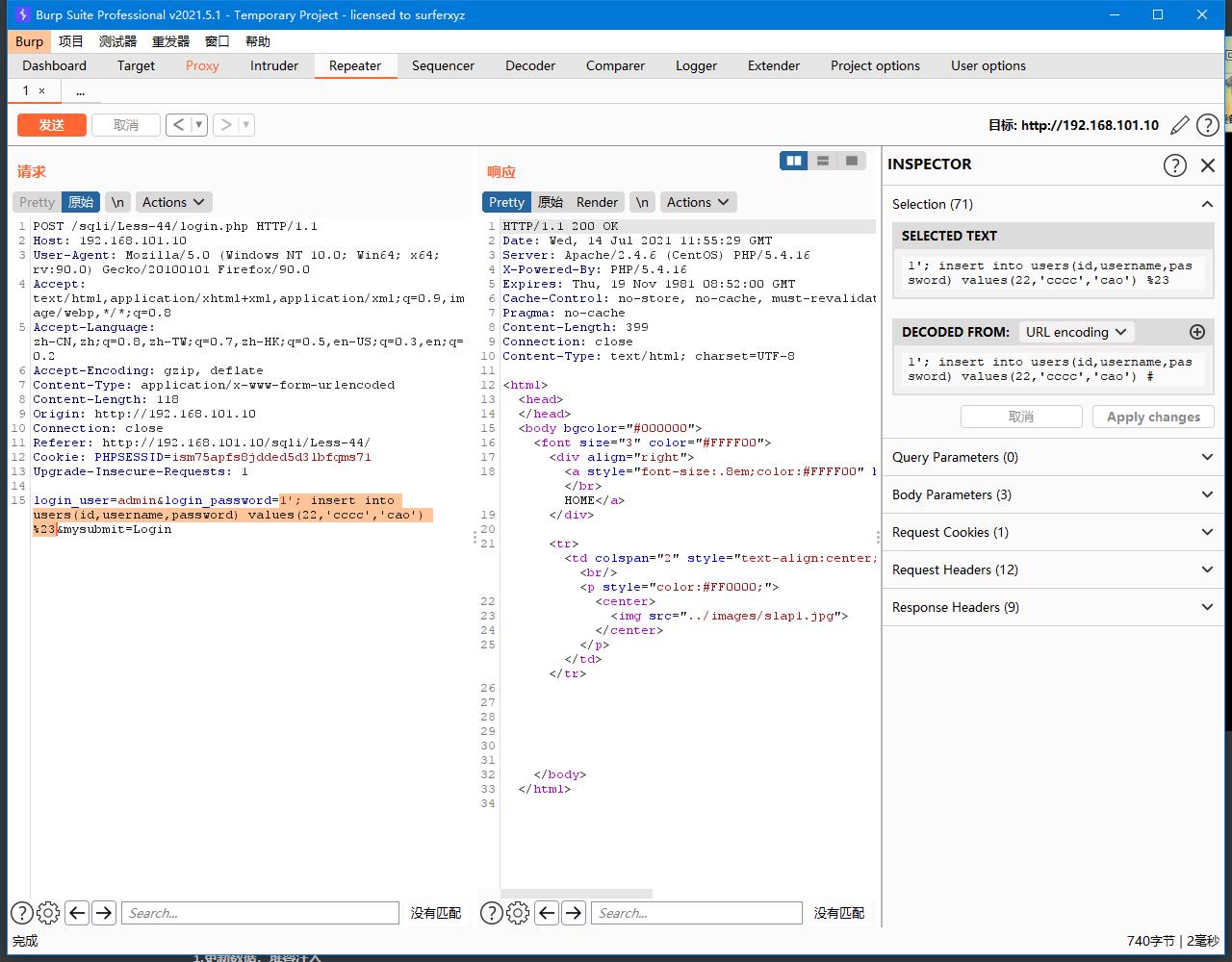Image resolution: width=1232 pixels, height=962 pixels.
Task: Open forward history dropdown arrow
Action: [246, 125]
